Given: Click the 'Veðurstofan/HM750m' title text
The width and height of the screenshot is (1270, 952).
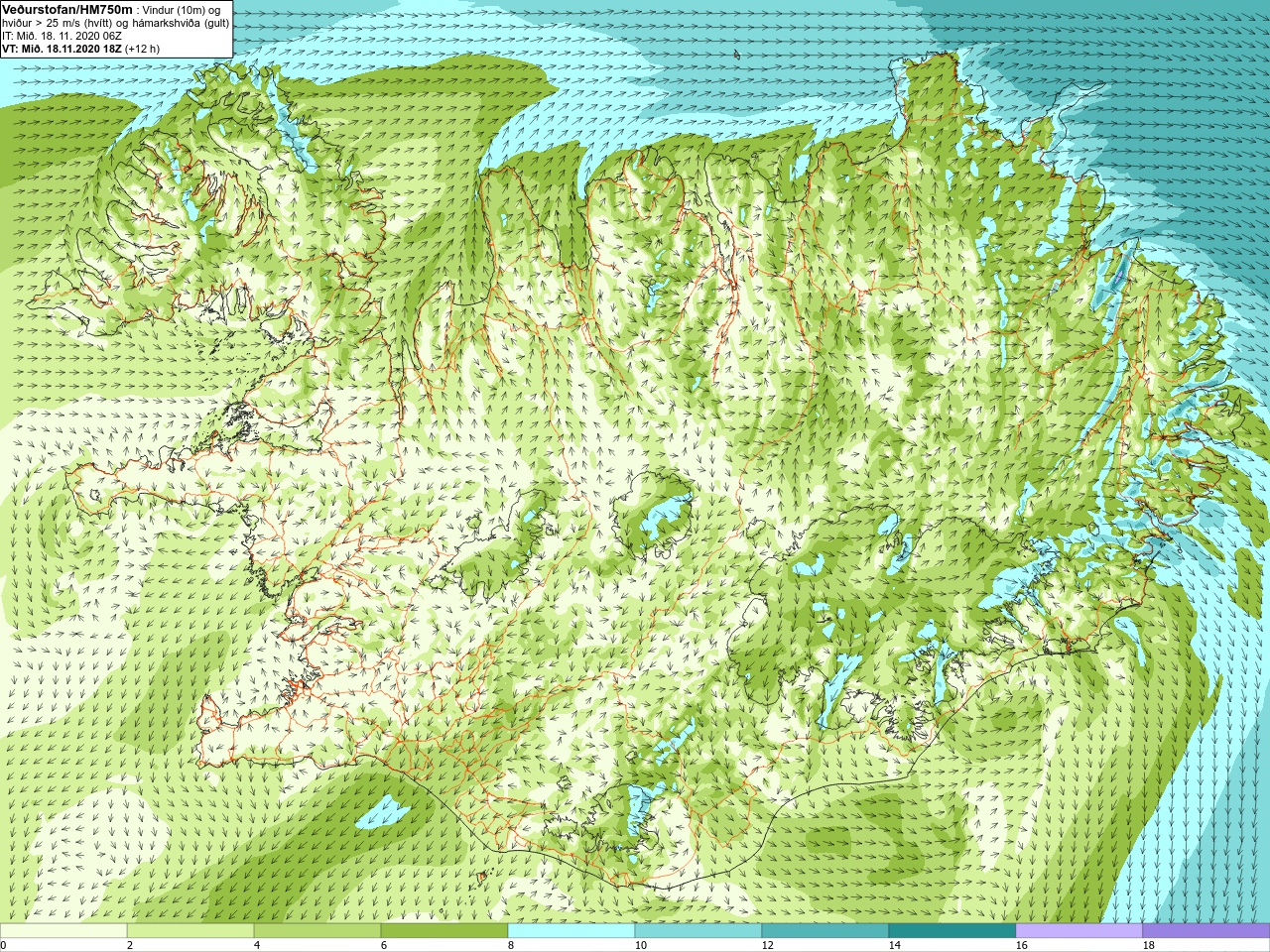Looking at the screenshot, I should coord(67,9).
